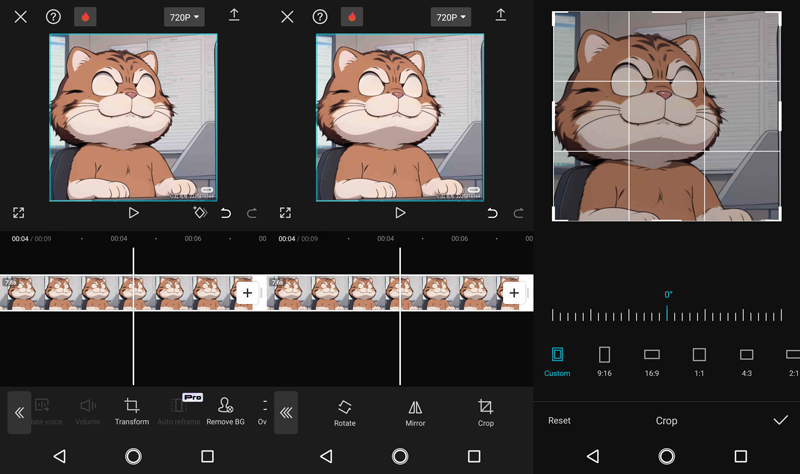
Task: Select the Custom crop ratio
Action: (557, 362)
